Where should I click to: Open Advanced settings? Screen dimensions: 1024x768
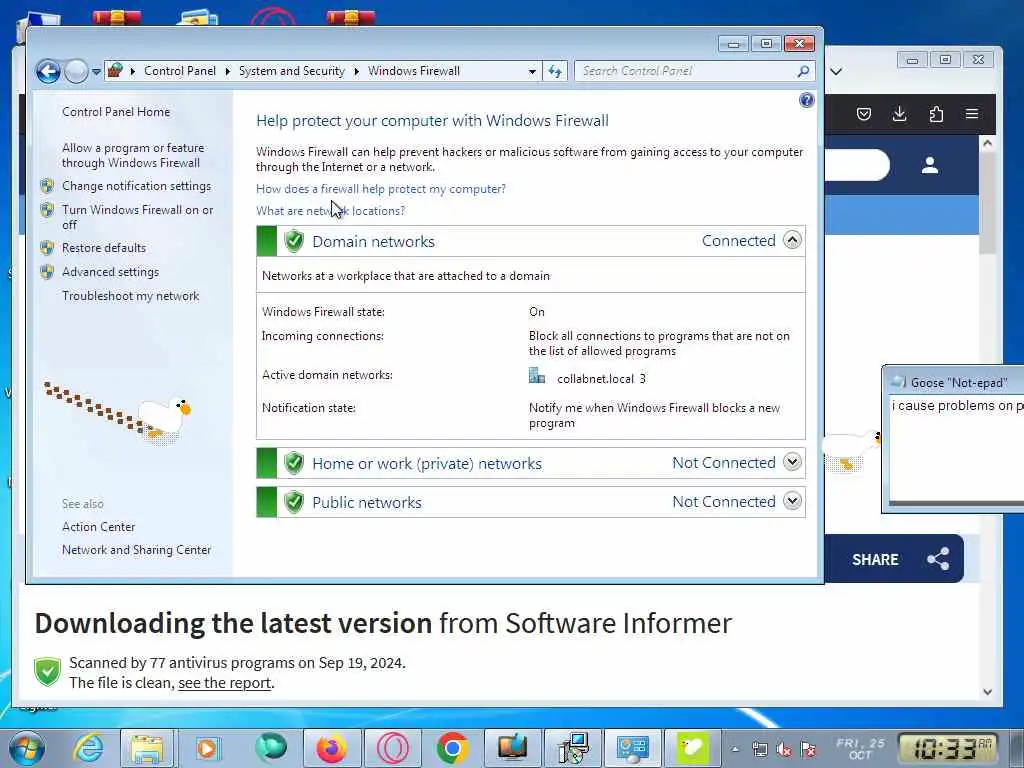[x=110, y=272]
